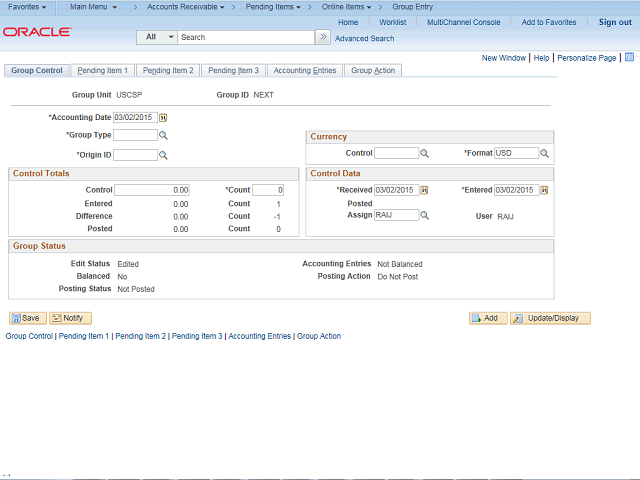Click the Update/Display button
The image size is (640, 480).
550,318
